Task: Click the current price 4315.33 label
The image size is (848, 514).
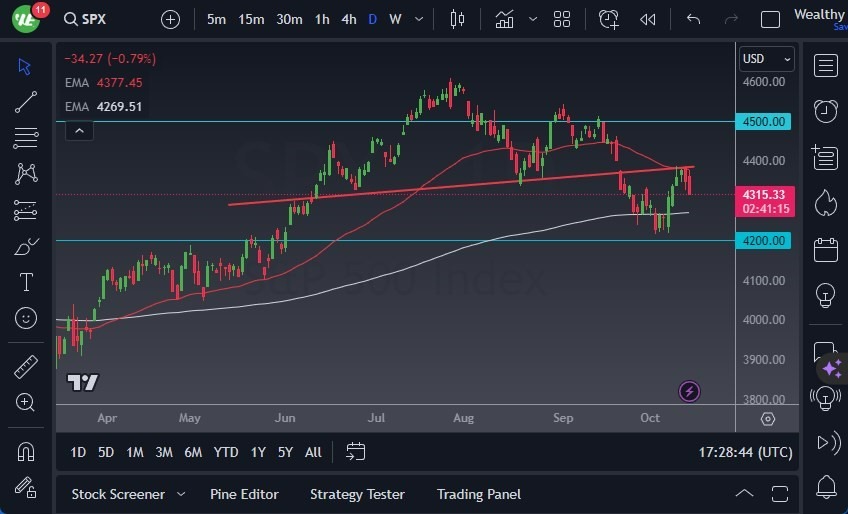Action: [765, 201]
